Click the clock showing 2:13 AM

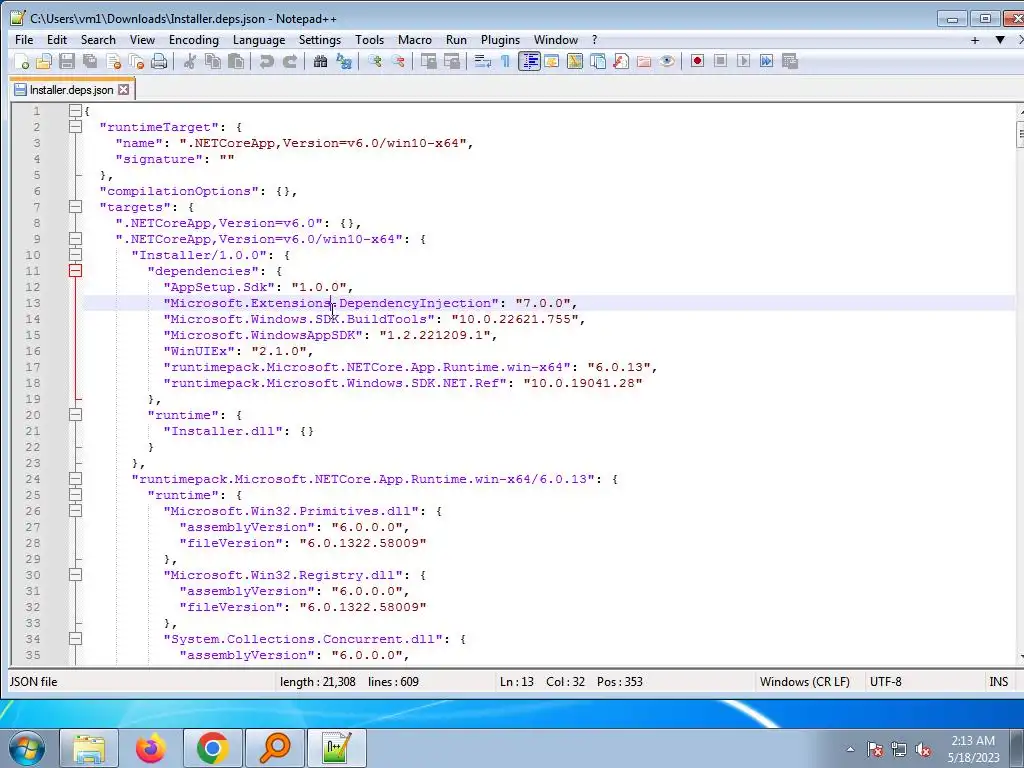(x=973, y=749)
